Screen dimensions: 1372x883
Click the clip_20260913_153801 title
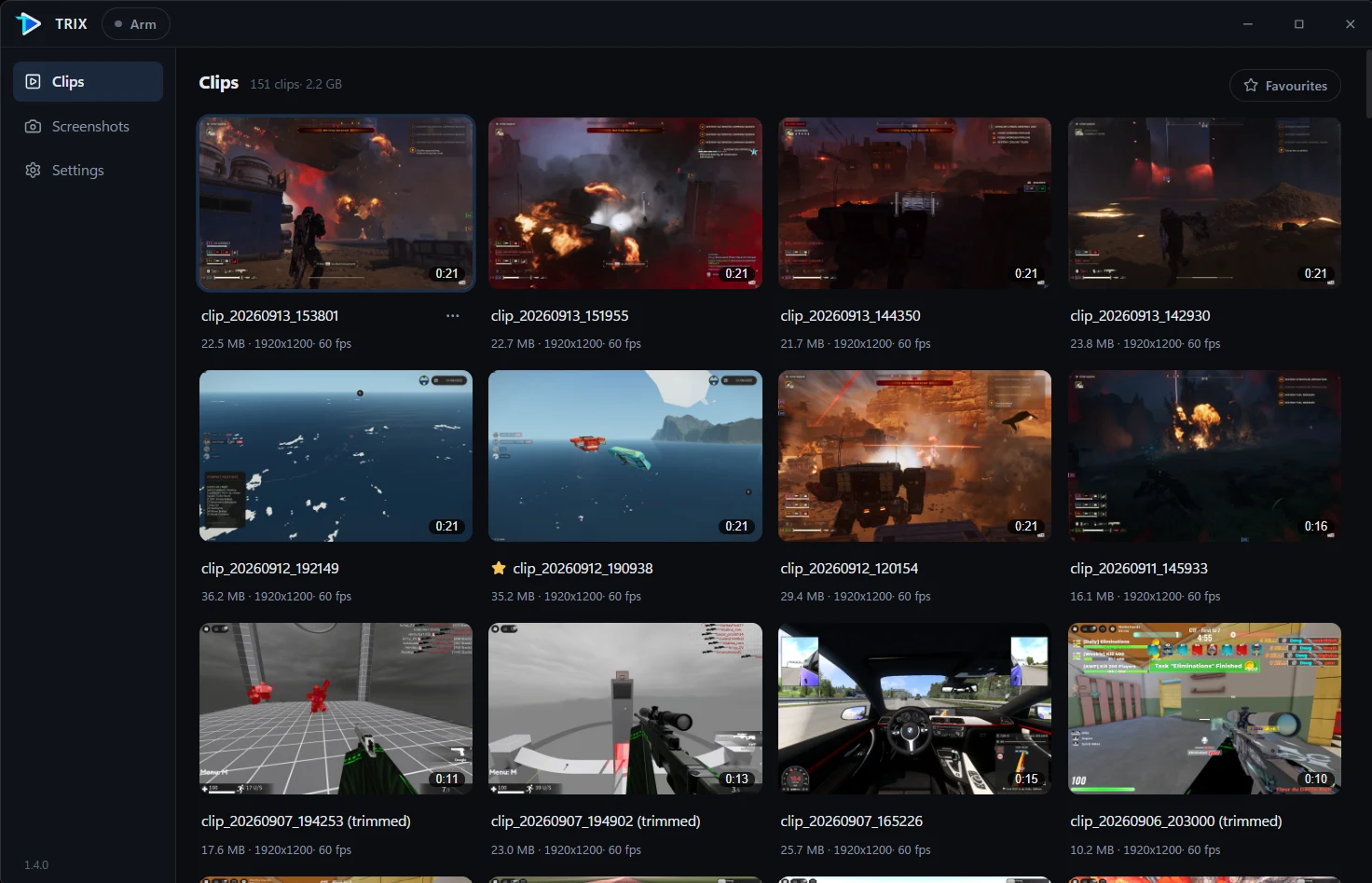click(270, 316)
